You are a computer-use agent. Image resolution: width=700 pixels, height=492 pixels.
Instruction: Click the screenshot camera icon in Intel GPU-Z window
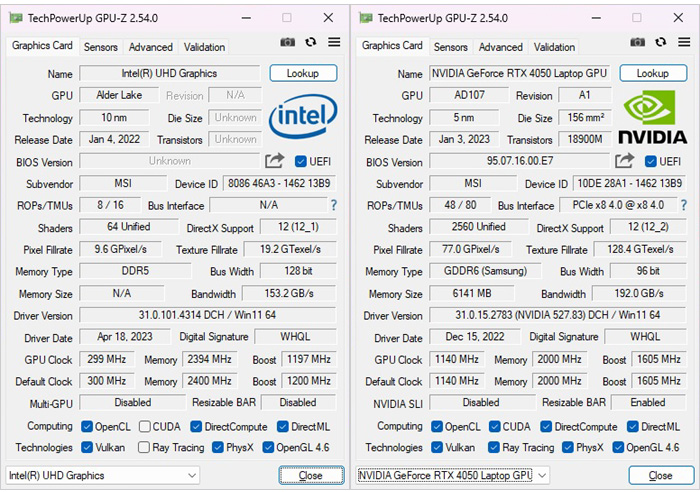click(288, 42)
